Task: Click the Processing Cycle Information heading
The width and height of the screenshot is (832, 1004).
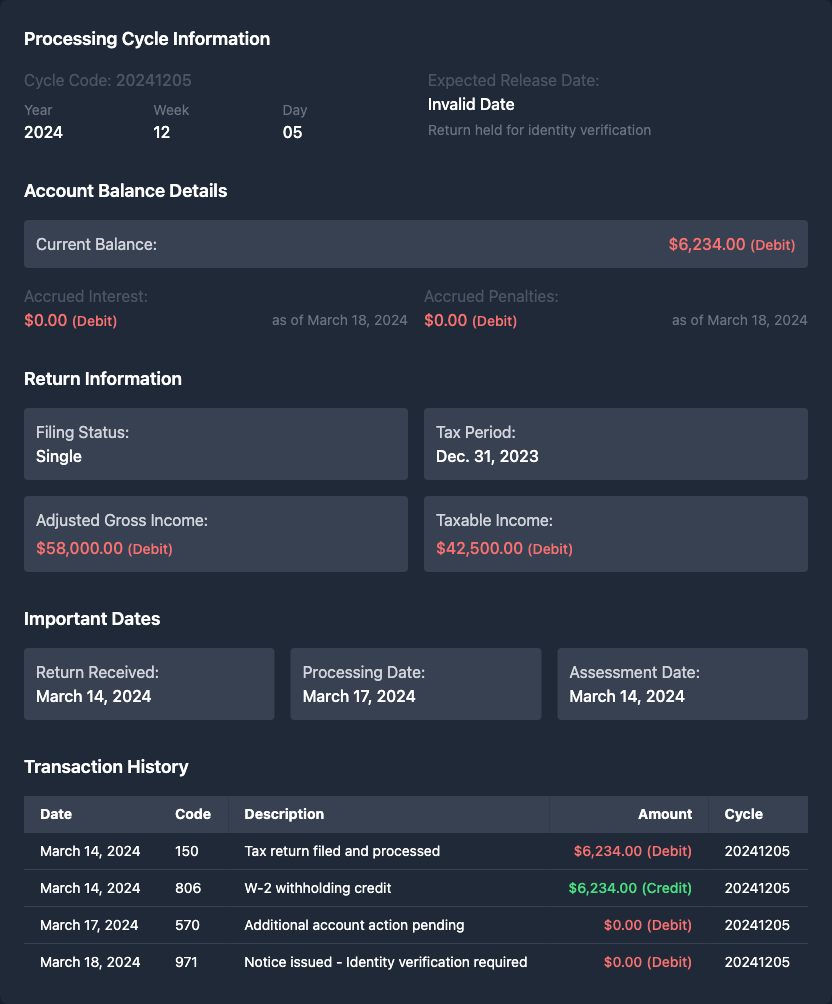Action: click(x=147, y=39)
